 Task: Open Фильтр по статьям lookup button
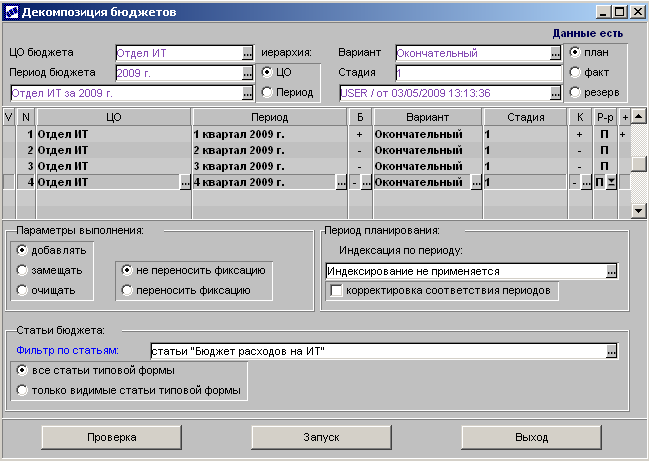coord(611,351)
